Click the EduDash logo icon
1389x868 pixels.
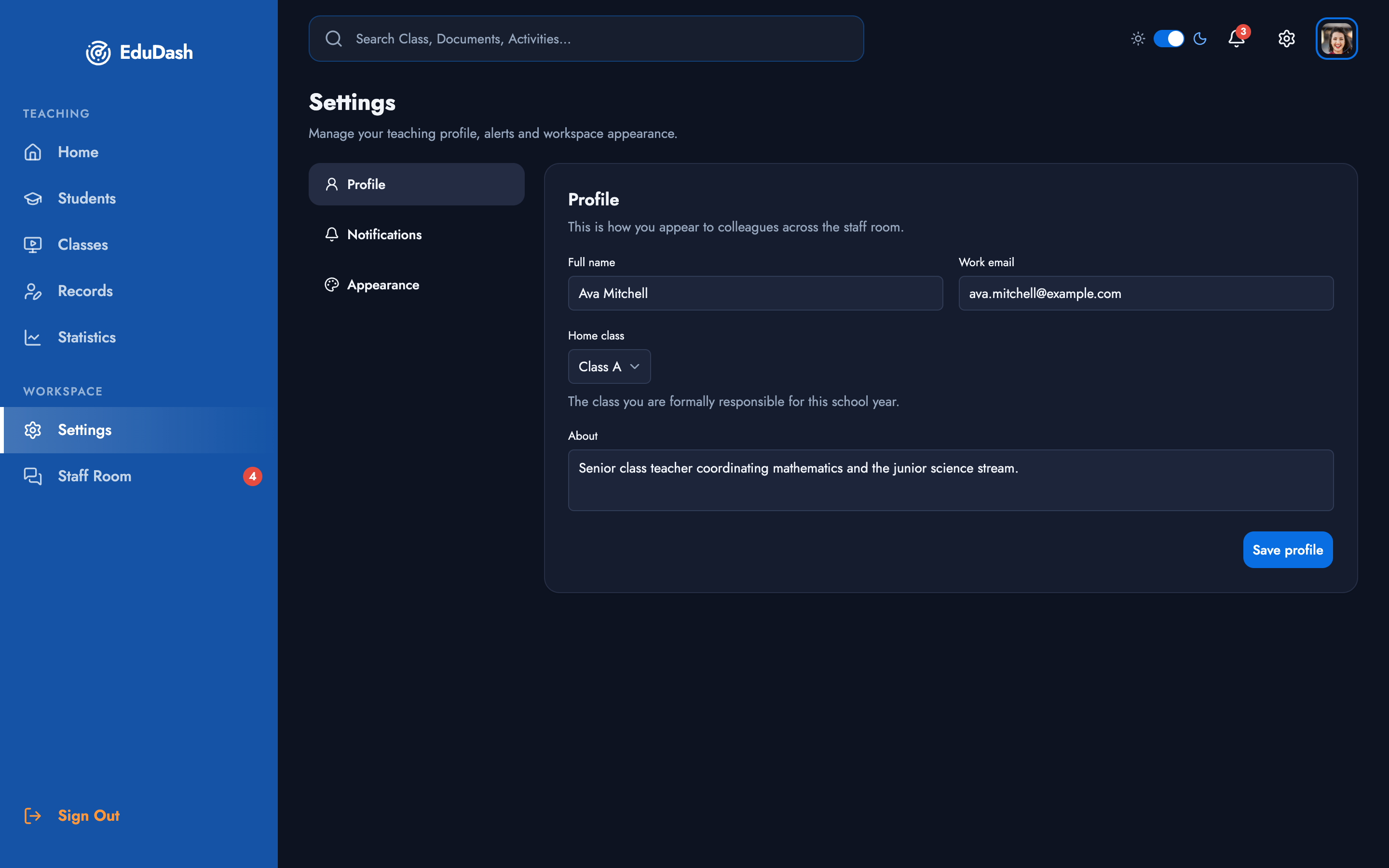coord(98,53)
